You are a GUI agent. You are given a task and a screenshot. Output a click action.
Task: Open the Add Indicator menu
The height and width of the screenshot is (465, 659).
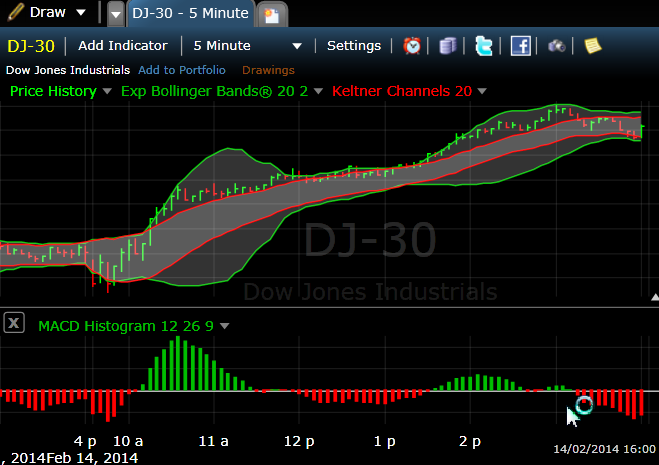(x=123, y=45)
